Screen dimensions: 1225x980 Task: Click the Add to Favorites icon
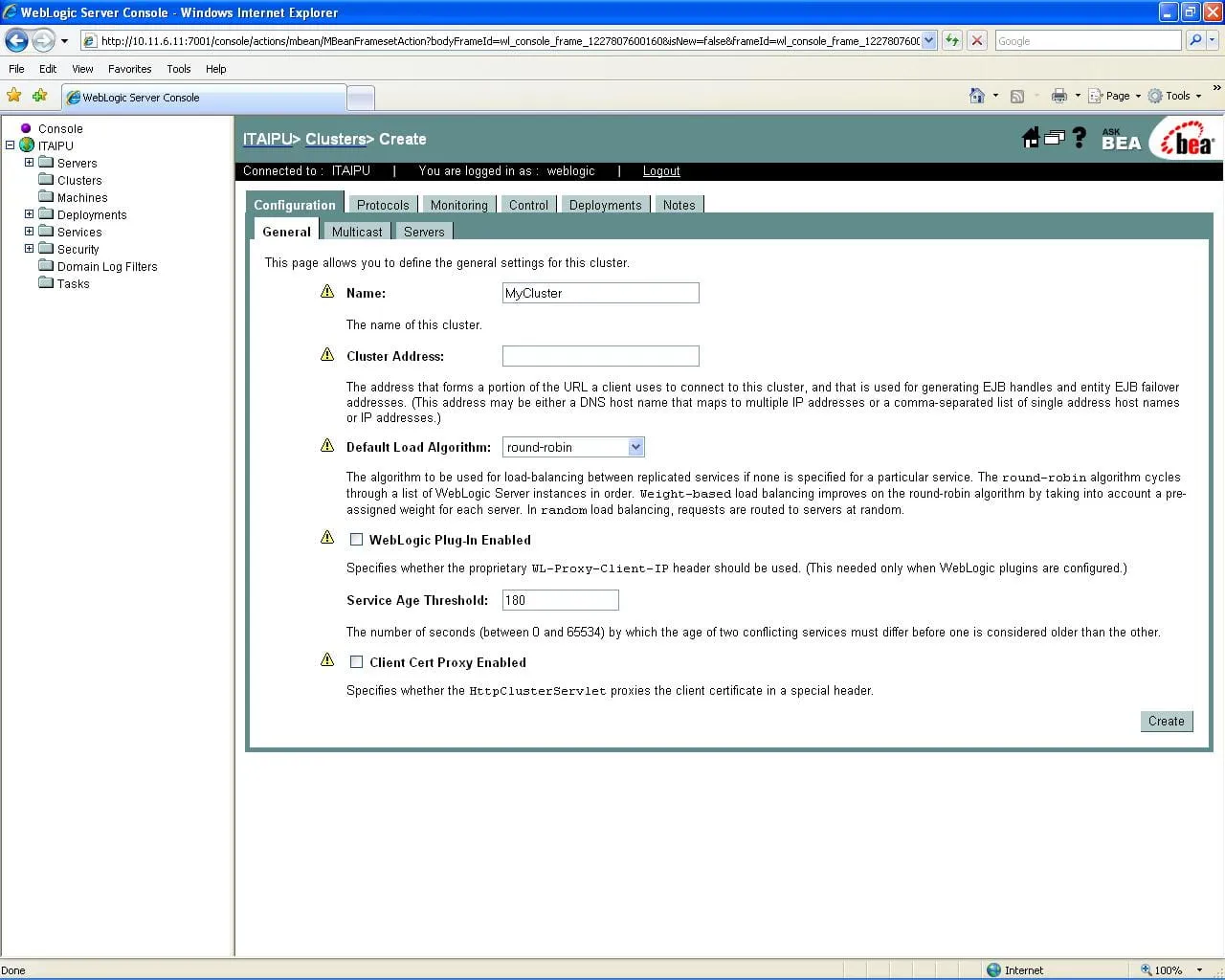coord(39,96)
